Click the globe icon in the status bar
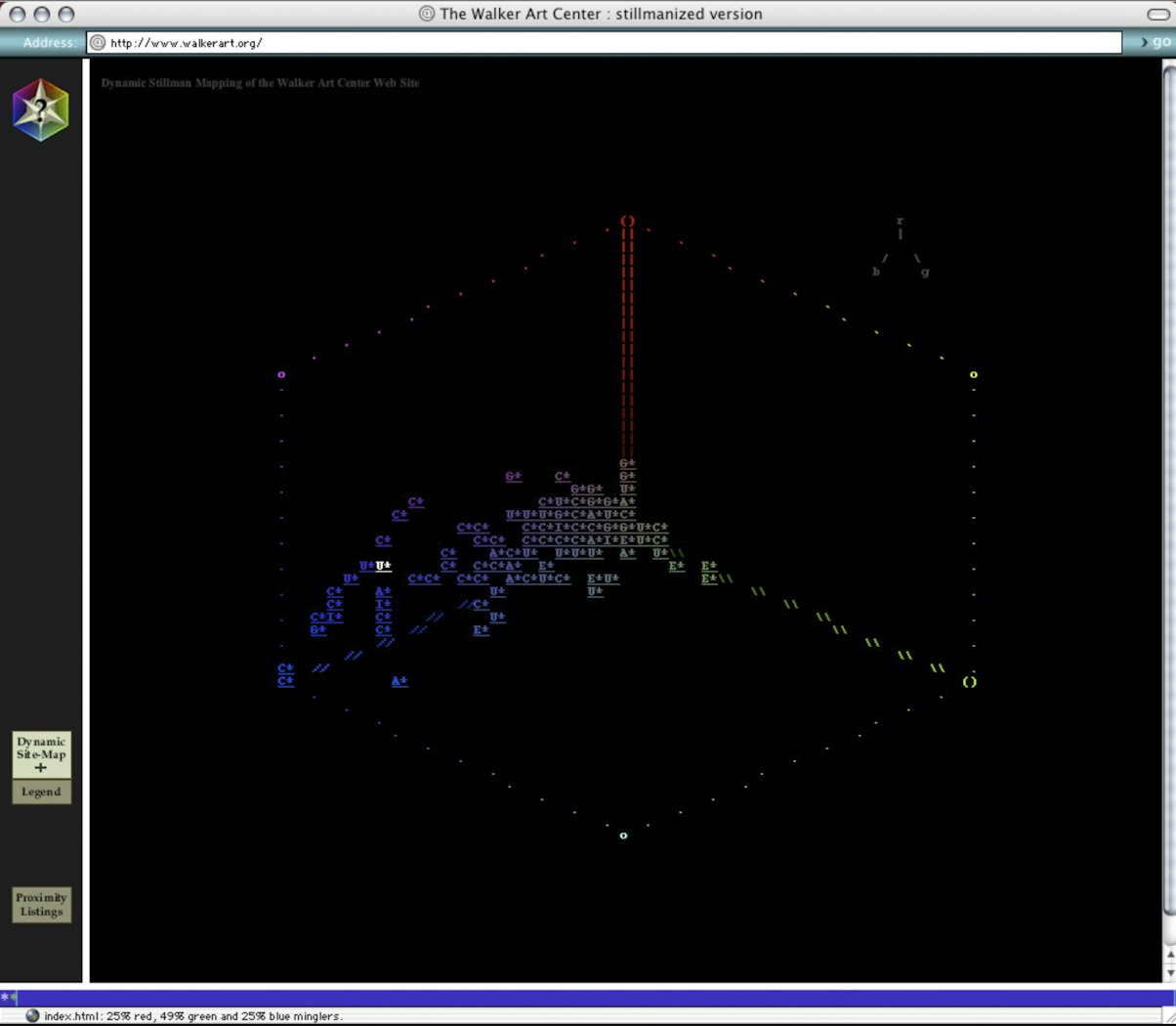The image size is (1176, 1026). [x=32, y=1016]
